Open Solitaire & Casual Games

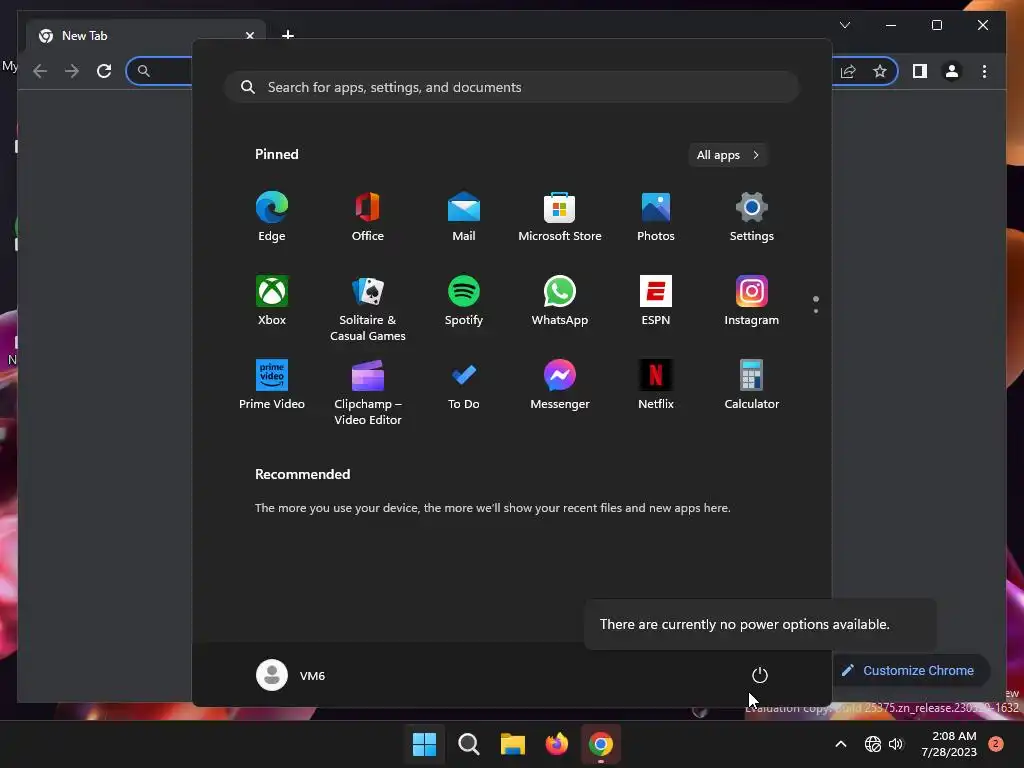(x=368, y=308)
